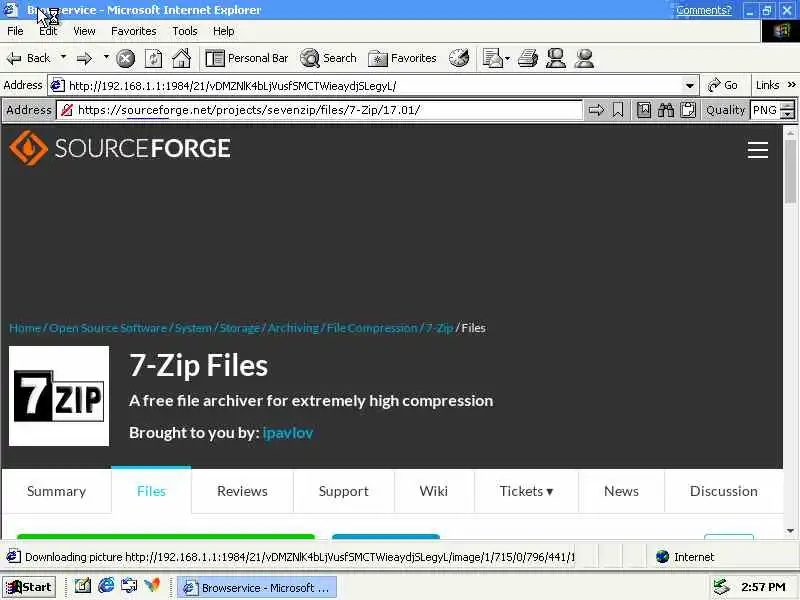800x600 pixels.
Task: Open the Windows Start button
Action: [x=29, y=587]
